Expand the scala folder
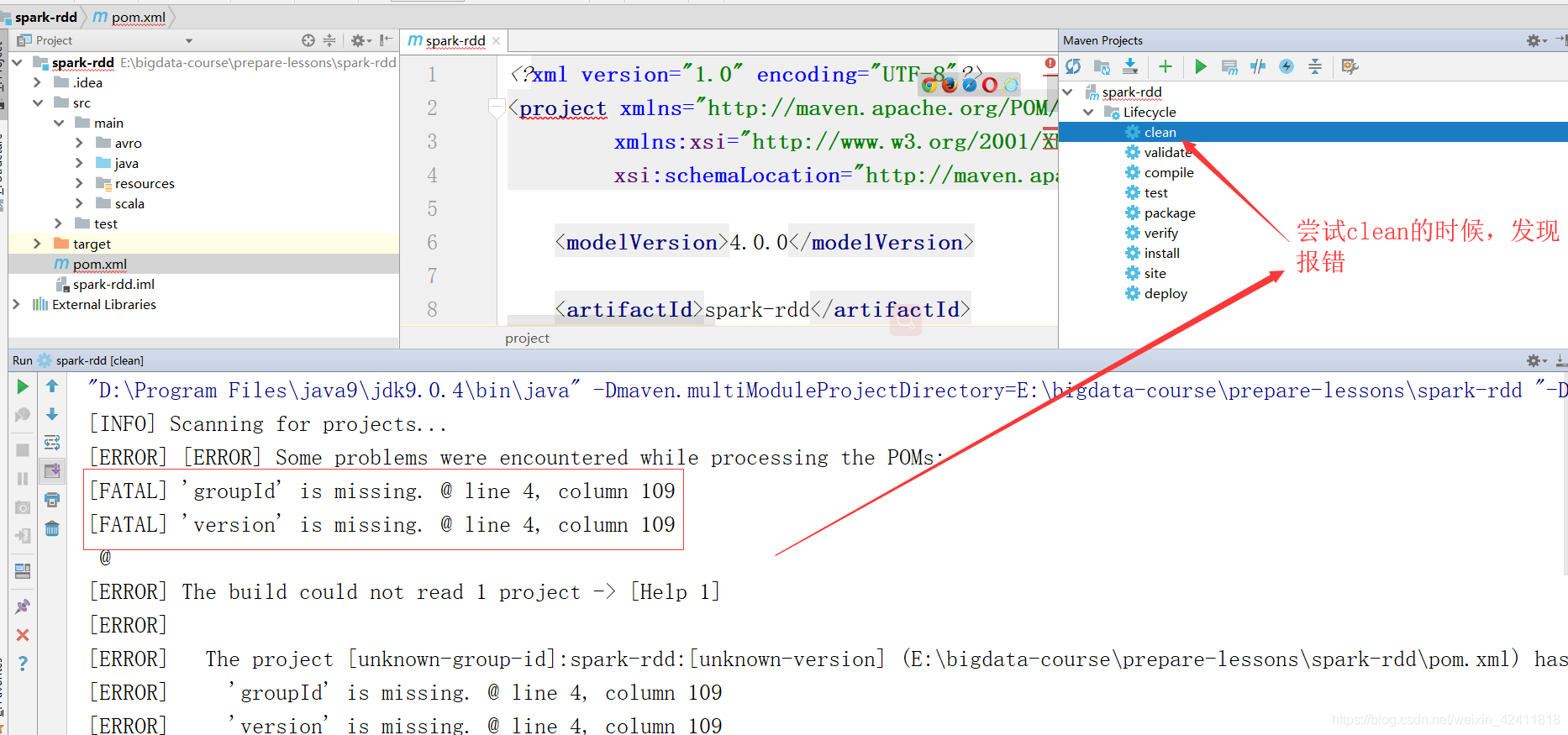Image resolution: width=1568 pixels, height=735 pixels. coord(80,203)
